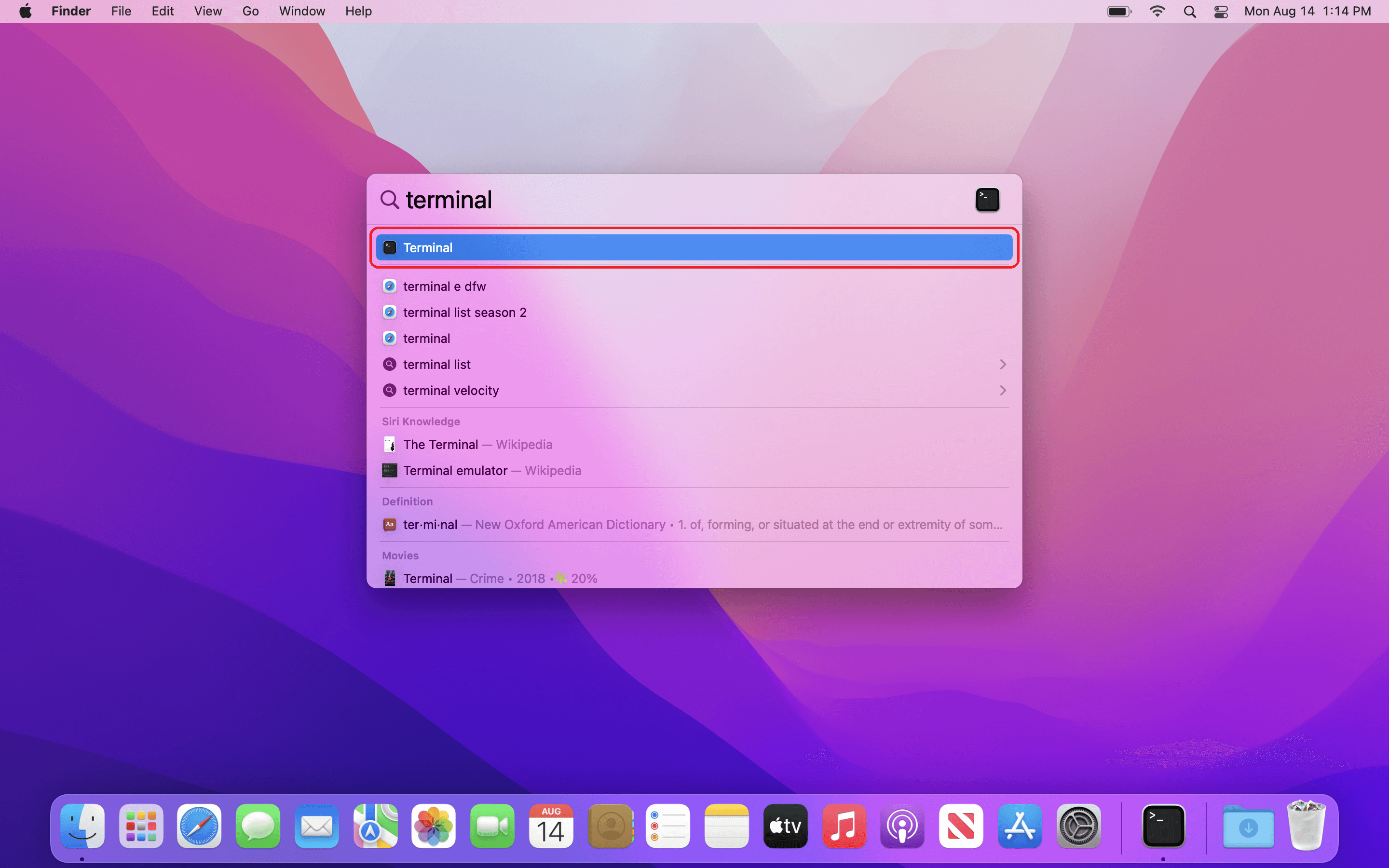Expand the 'terminal velocity' suggestion chevron

pos(1003,391)
